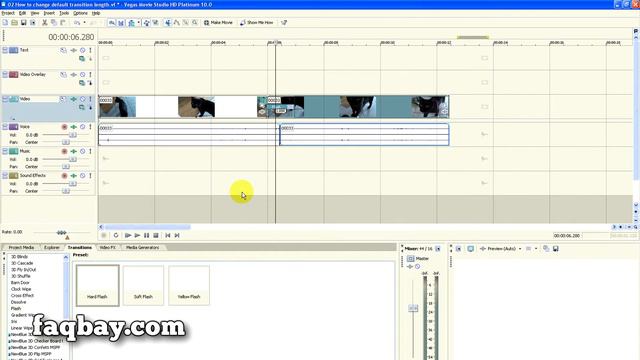Cut selection with the scissors icon
The image size is (640, 360).
pos(45,23)
